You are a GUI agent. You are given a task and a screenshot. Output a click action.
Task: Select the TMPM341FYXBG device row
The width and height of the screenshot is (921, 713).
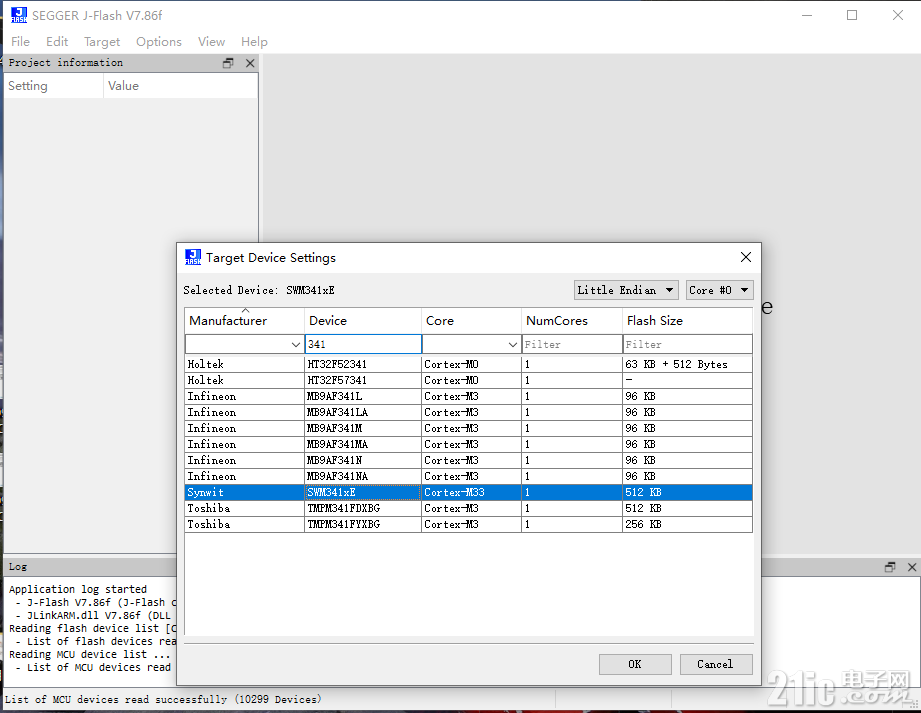click(x=468, y=524)
